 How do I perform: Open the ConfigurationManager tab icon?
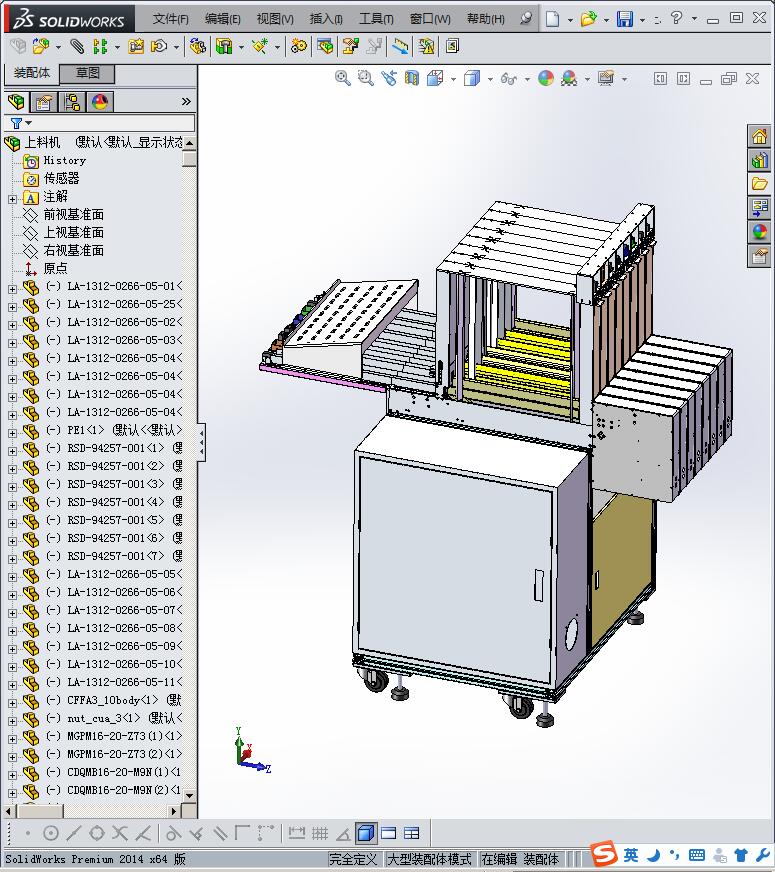click(x=72, y=102)
